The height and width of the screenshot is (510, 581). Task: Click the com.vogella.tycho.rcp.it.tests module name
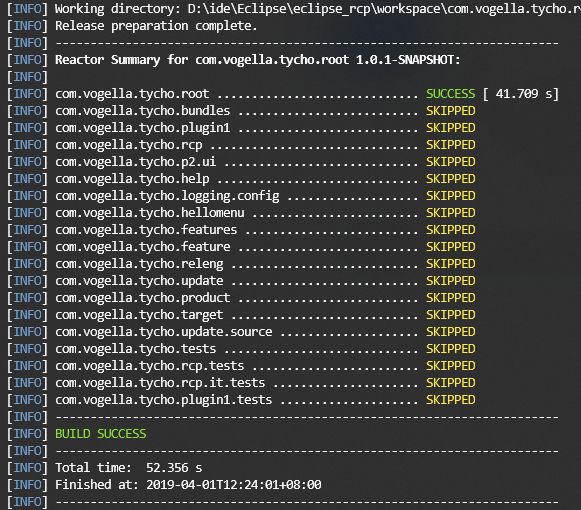160,383
